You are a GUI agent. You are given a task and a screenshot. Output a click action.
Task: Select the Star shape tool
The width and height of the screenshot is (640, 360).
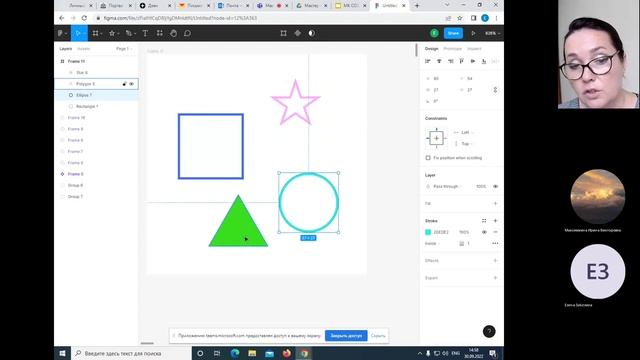[x=112, y=33]
